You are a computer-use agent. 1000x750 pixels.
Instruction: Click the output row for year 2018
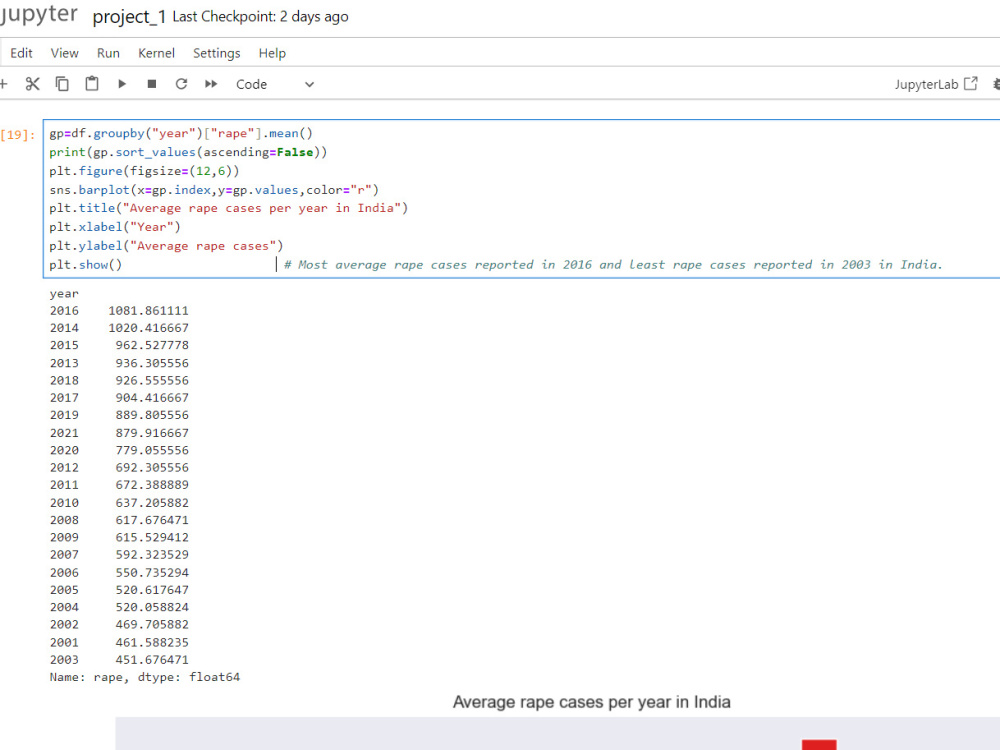(119, 380)
